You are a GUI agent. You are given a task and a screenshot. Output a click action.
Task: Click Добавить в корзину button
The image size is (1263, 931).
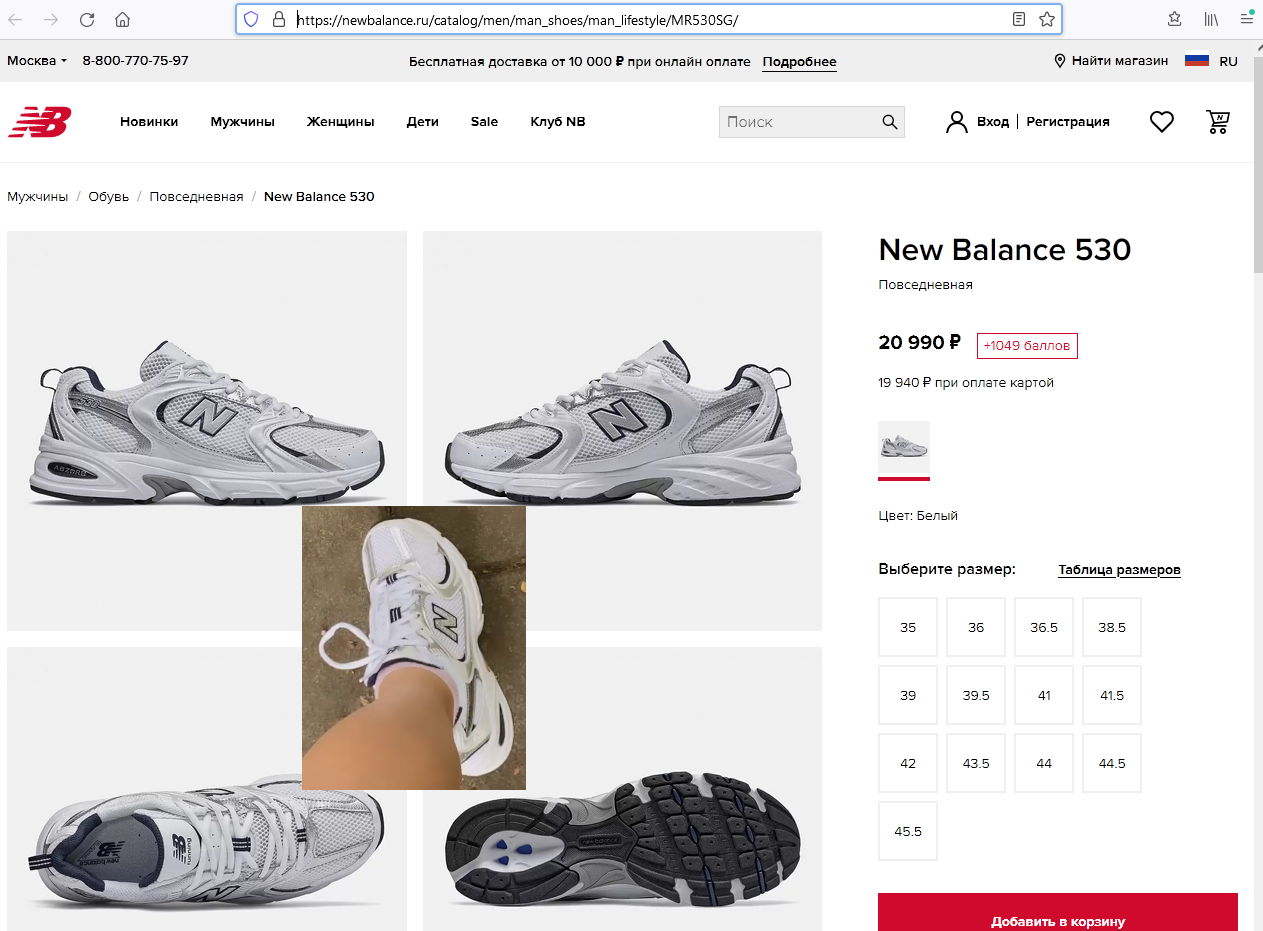coord(1058,912)
